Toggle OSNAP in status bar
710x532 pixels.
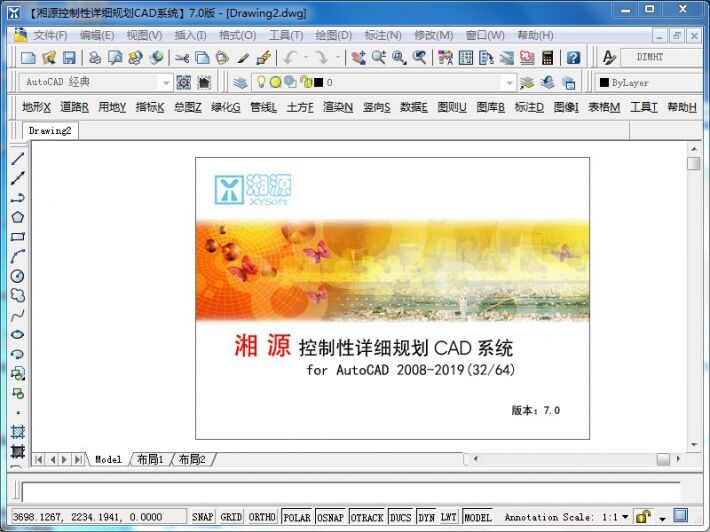point(330,517)
